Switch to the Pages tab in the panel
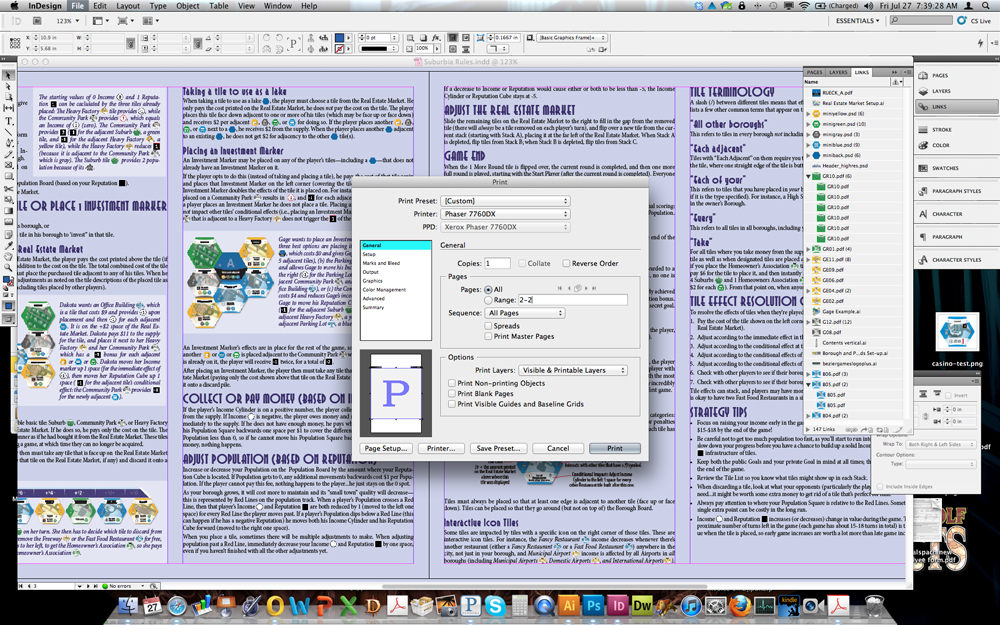The image size is (1000, 625). click(x=814, y=73)
